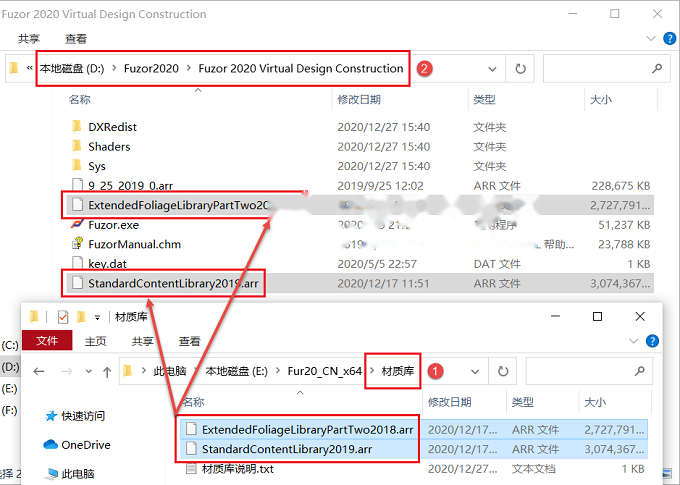Click the new folder icon in 材质库 title bar
This screenshot has height=485, width=680.
[x=81, y=317]
